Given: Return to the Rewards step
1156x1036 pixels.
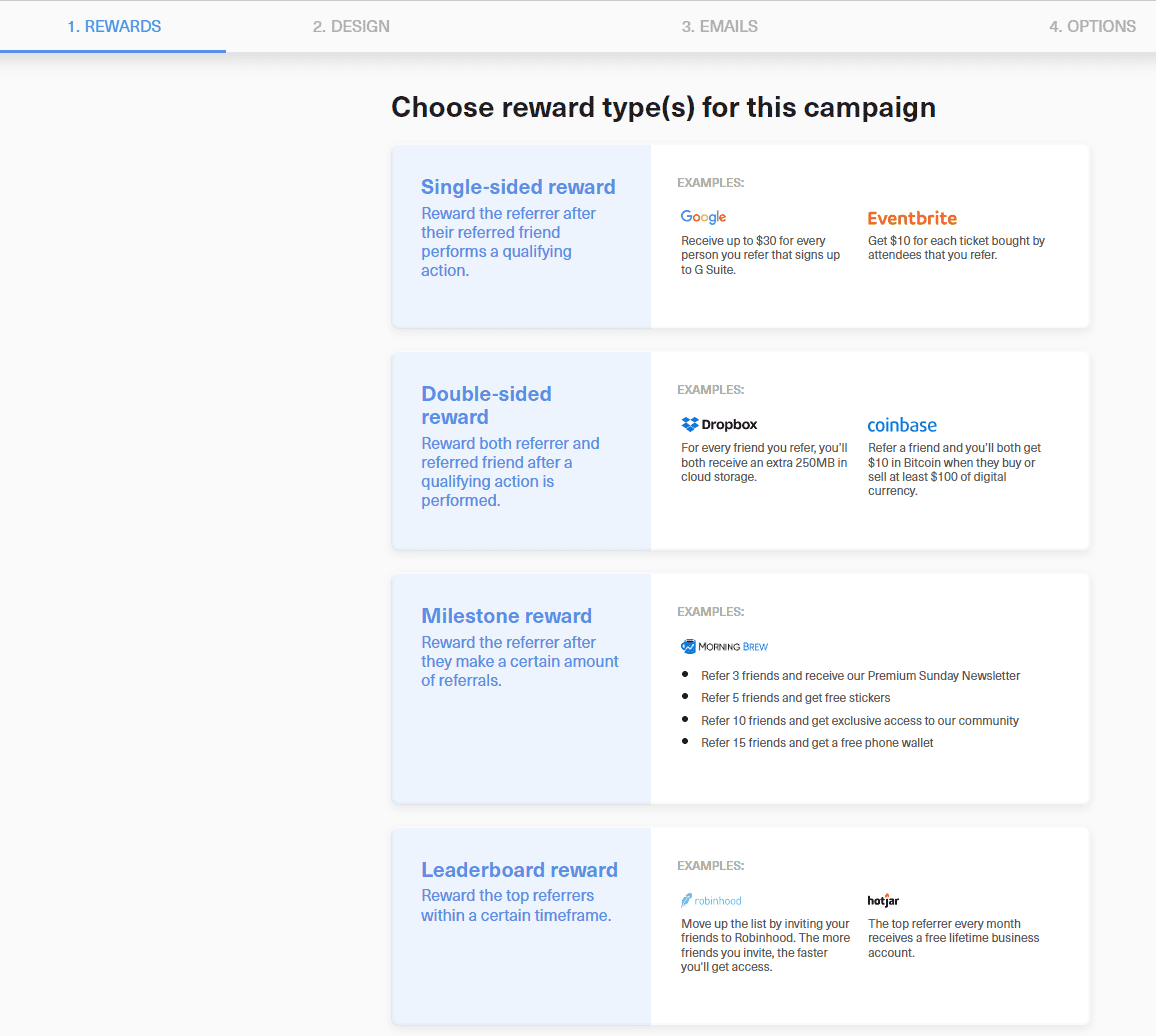Looking at the screenshot, I should pyautogui.click(x=114, y=26).
